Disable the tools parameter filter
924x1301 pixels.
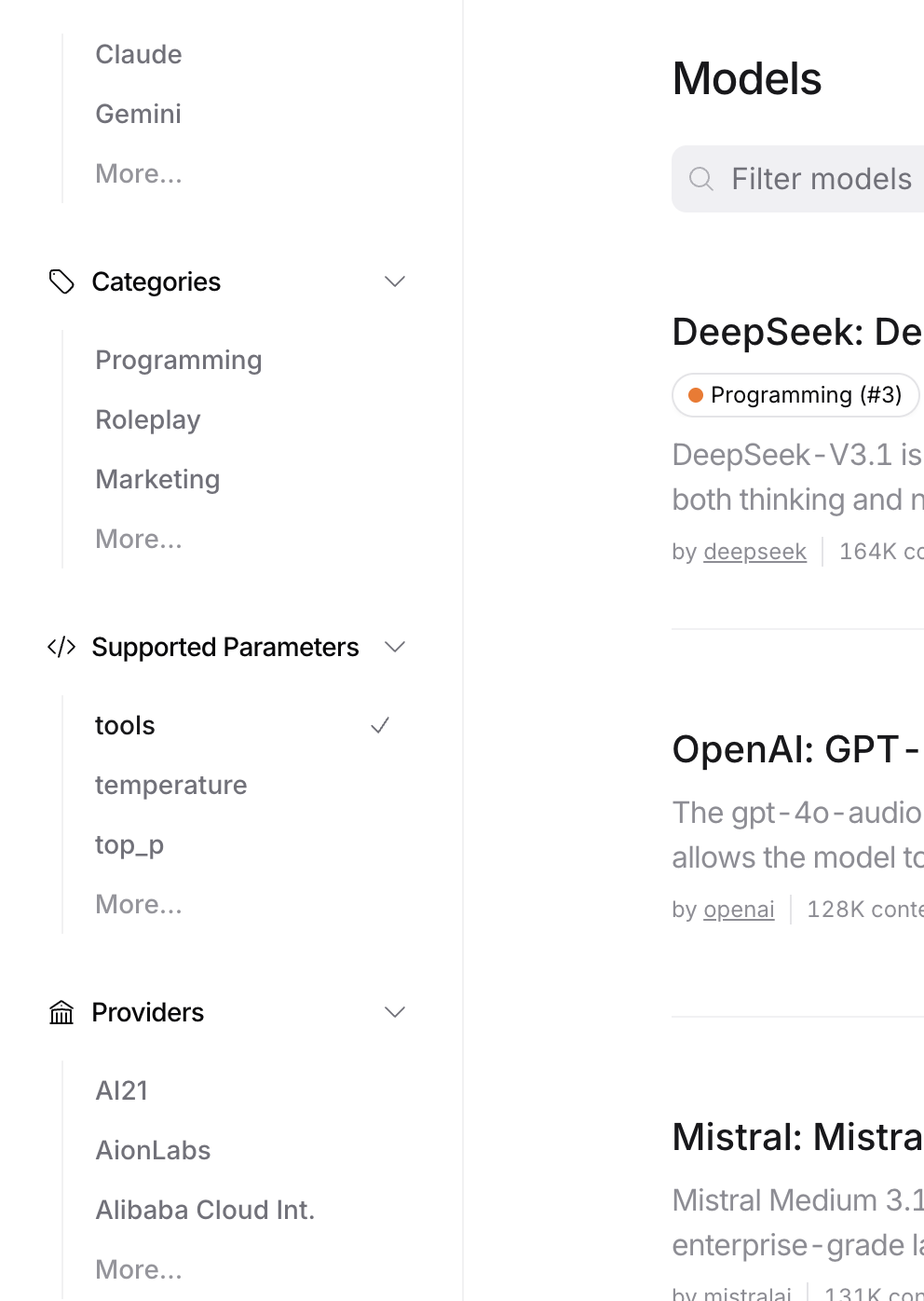tap(125, 725)
